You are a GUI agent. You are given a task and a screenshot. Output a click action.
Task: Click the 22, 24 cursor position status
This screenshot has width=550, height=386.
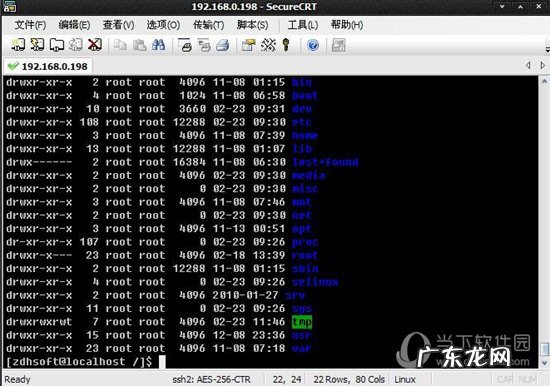[x=287, y=379]
